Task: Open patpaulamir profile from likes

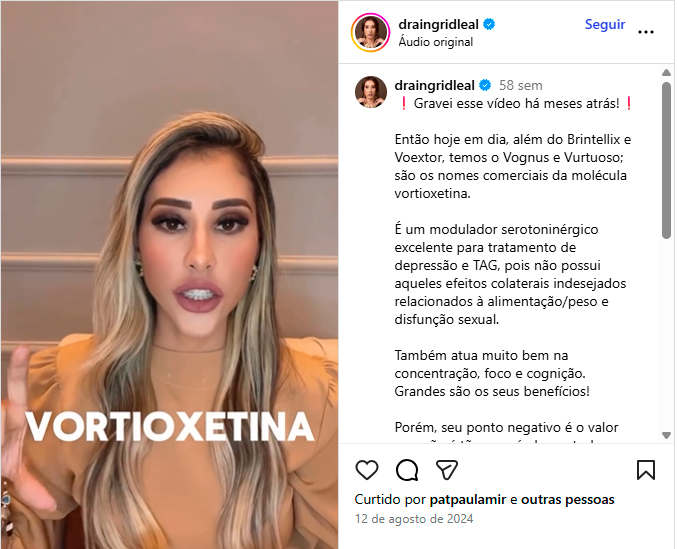Action: click(x=468, y=500)
